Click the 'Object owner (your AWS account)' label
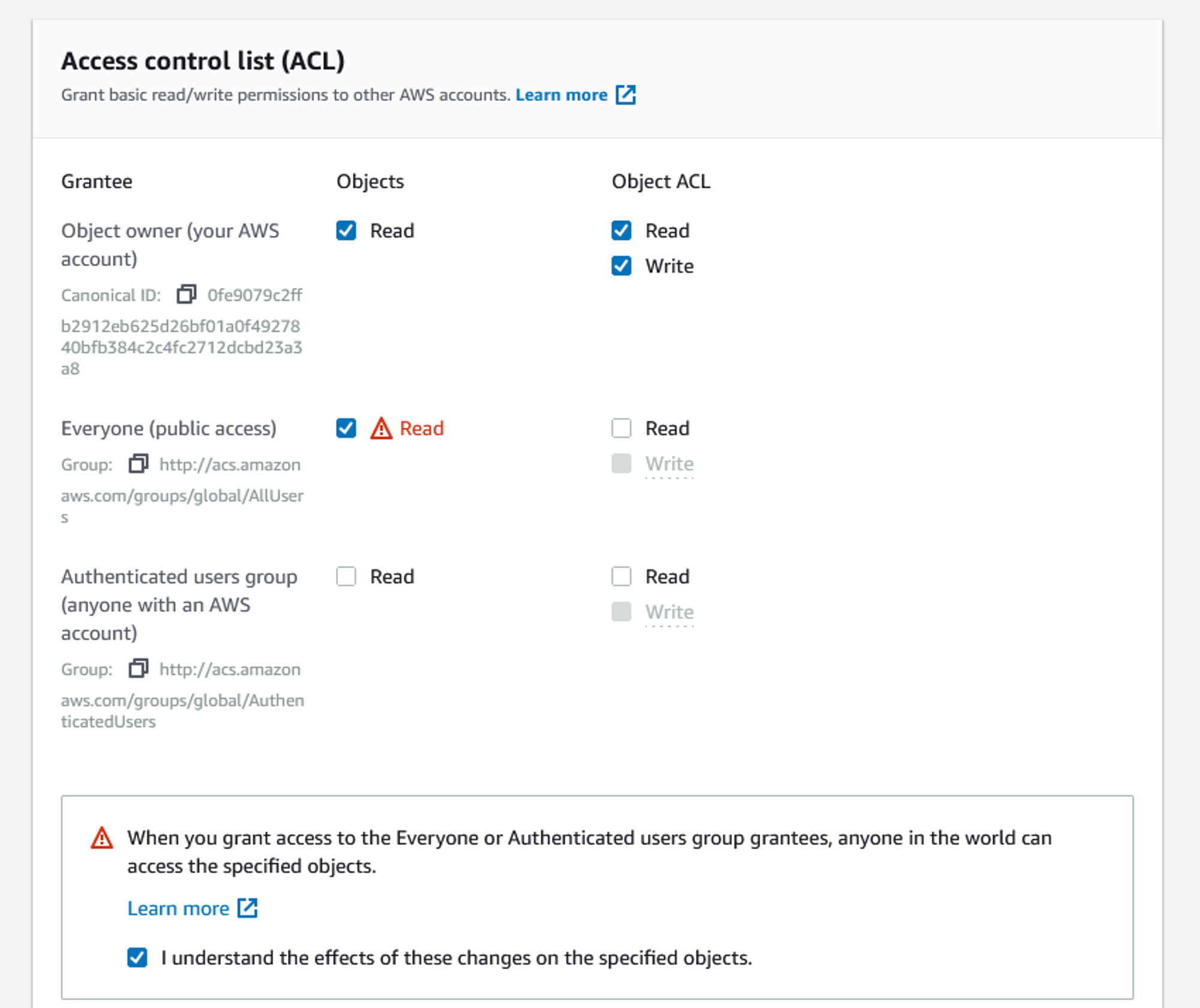1200x1008 pixels. [x=170, y=245]
